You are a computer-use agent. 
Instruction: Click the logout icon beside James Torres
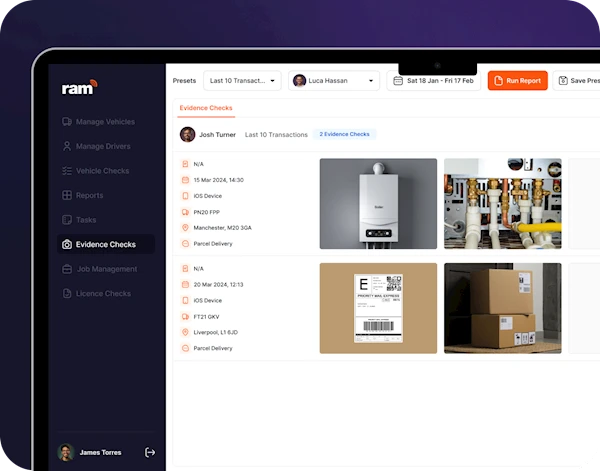click(x=150, y=452)
